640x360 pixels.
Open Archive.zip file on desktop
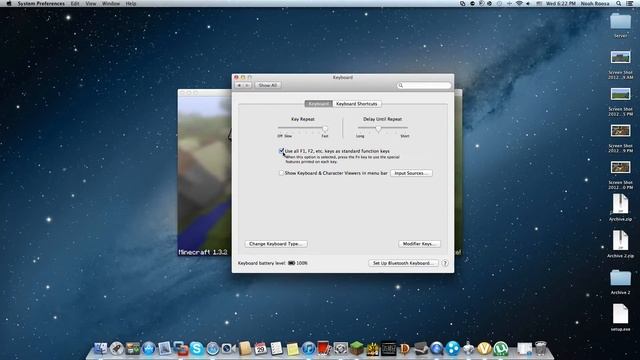[x=620, y=208]
